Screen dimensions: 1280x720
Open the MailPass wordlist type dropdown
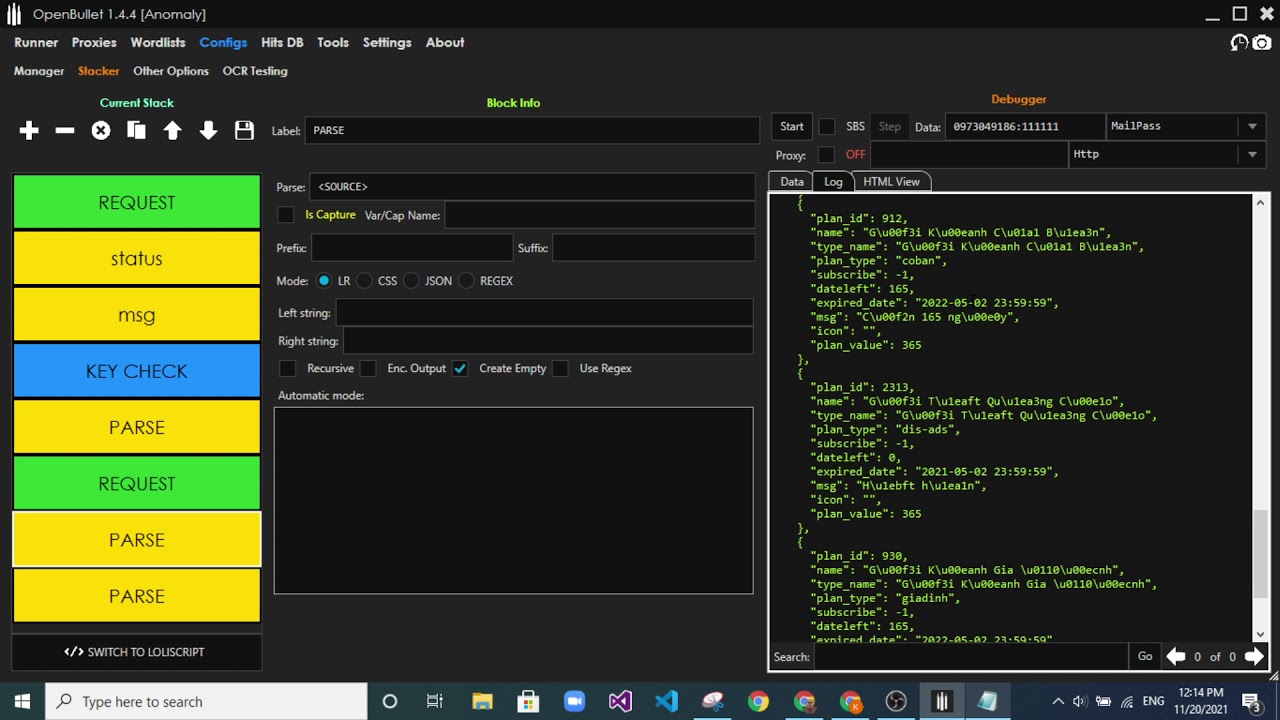coord(1186,127)
